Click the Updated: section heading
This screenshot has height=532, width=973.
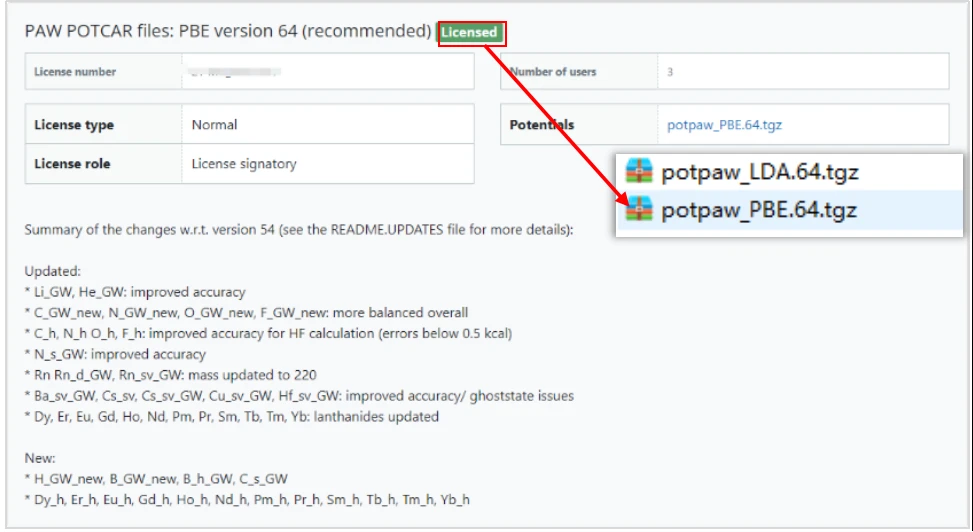coord(53,271)
